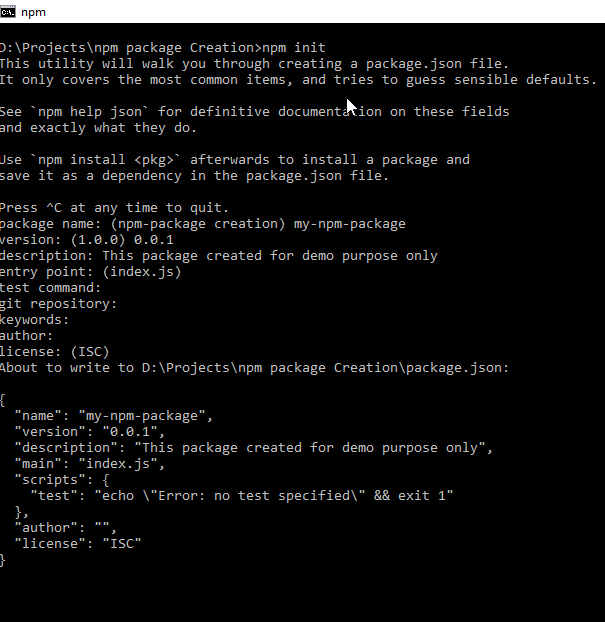Click the npm window title text
This screenshot has height=622, width=605.
coord(33,12)
